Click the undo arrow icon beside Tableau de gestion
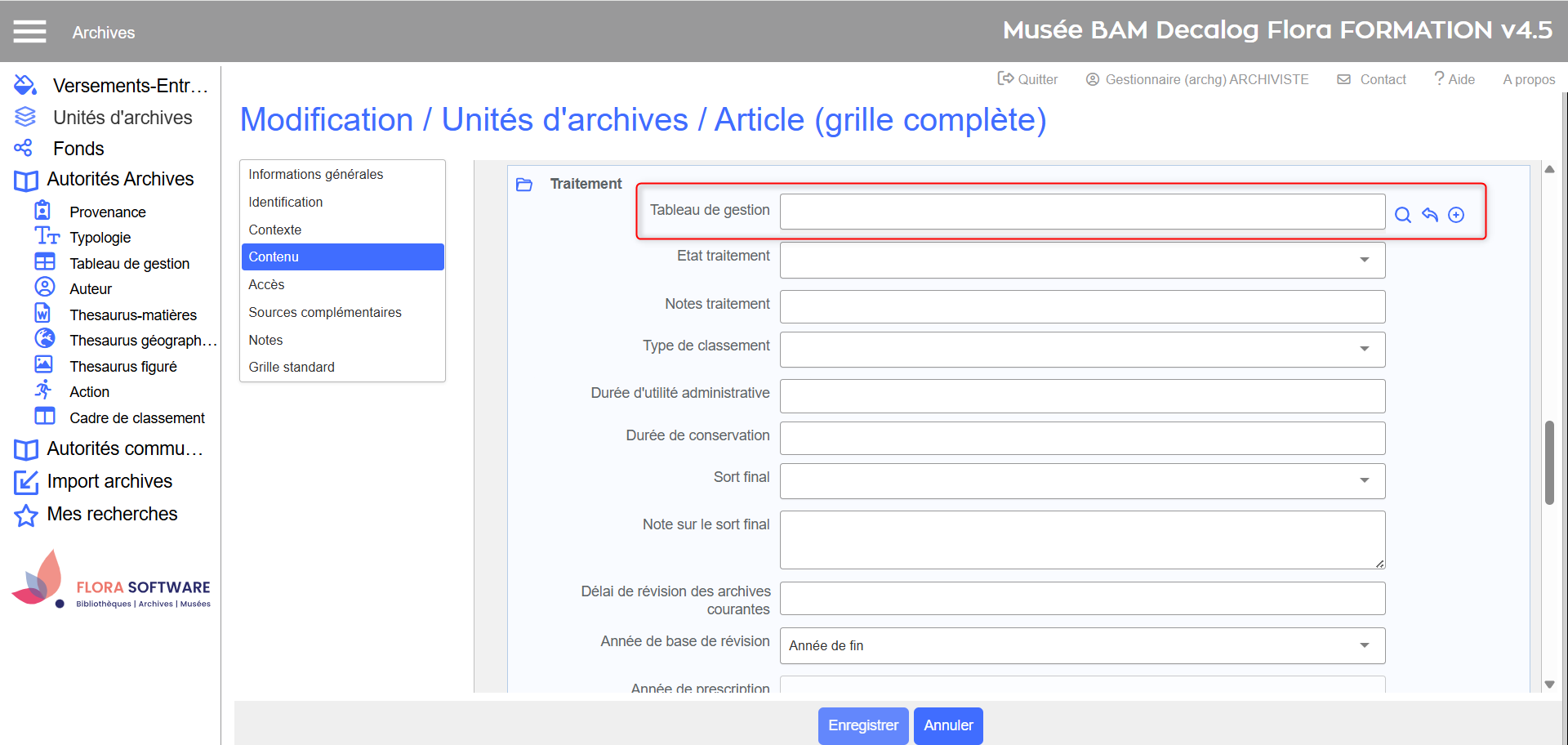1568x745 pixels. (x=1429, y=215)
